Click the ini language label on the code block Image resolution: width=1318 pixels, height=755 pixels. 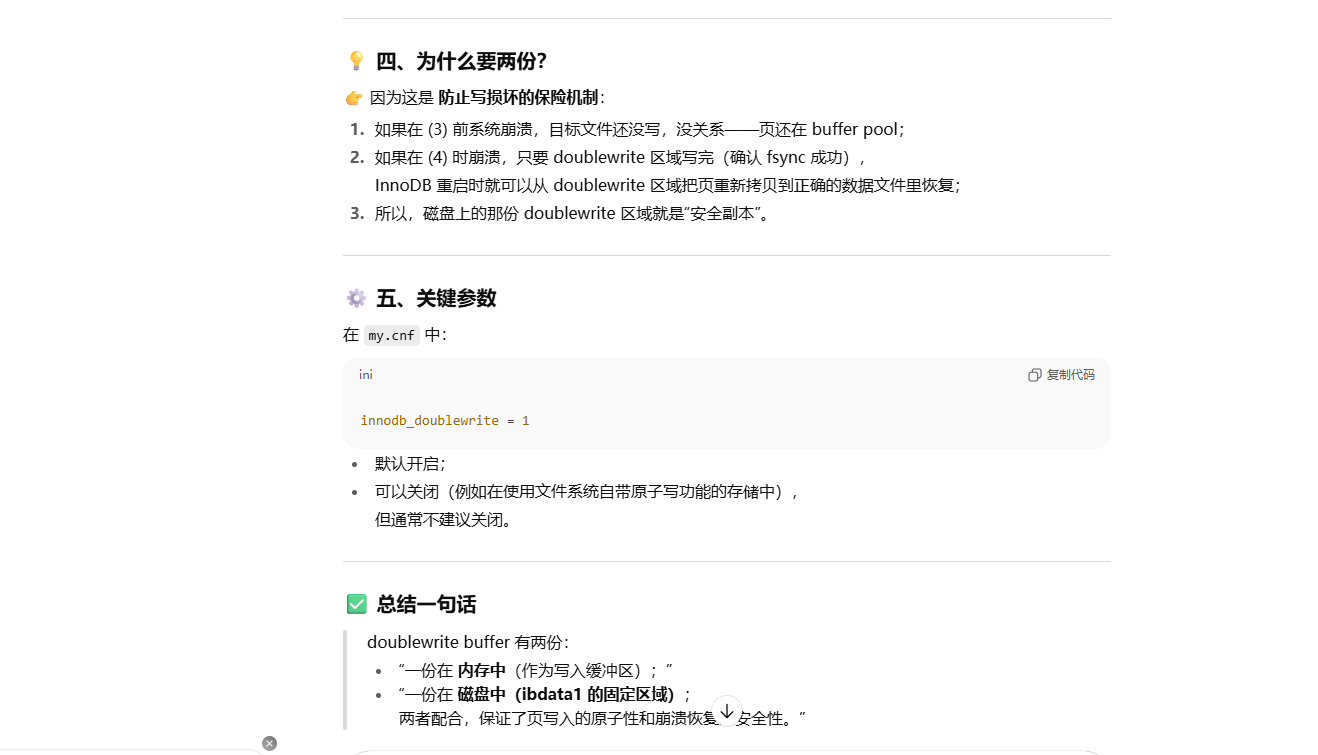[365, 374]
